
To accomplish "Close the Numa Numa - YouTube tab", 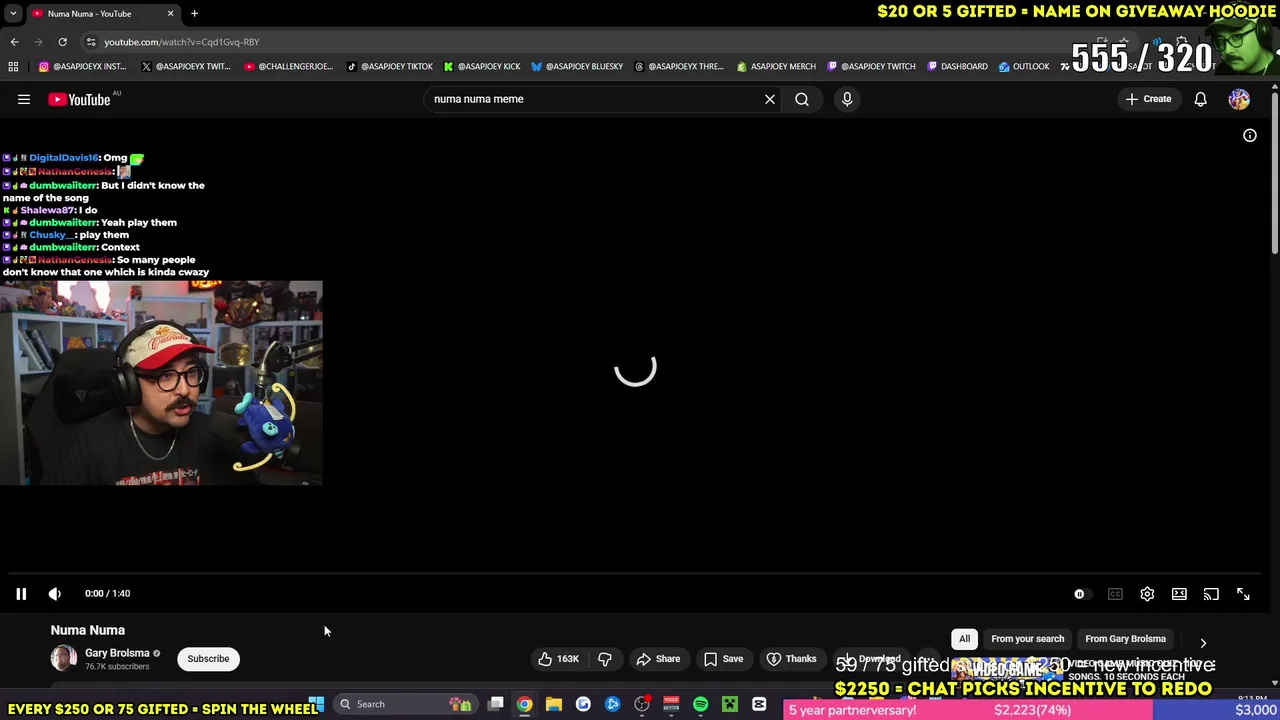I will click(170, 14).
